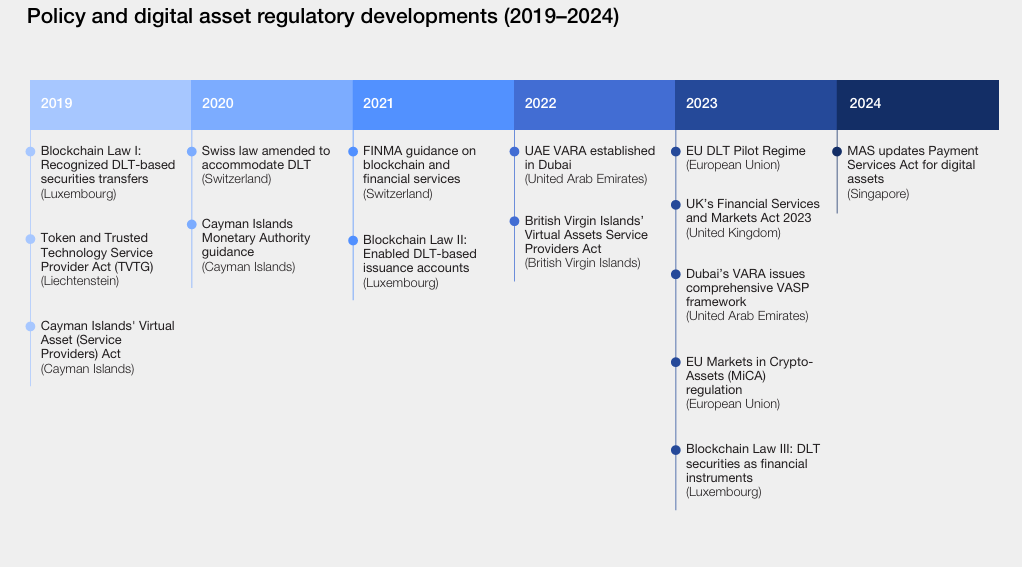Click the dot beside Dubai's VARA VASP framework
This screenshot has height=567, width=1022.
675,274
